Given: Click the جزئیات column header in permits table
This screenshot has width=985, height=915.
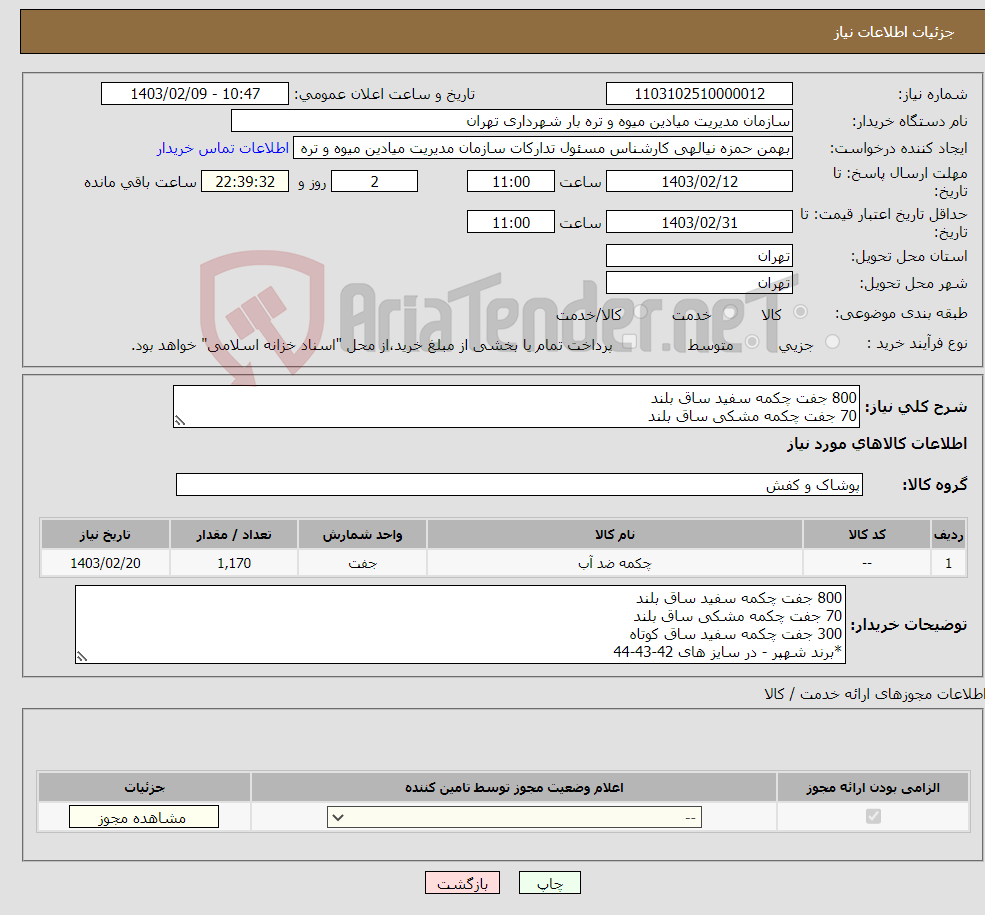Looking at the screenshot, I should coord(144,788).
